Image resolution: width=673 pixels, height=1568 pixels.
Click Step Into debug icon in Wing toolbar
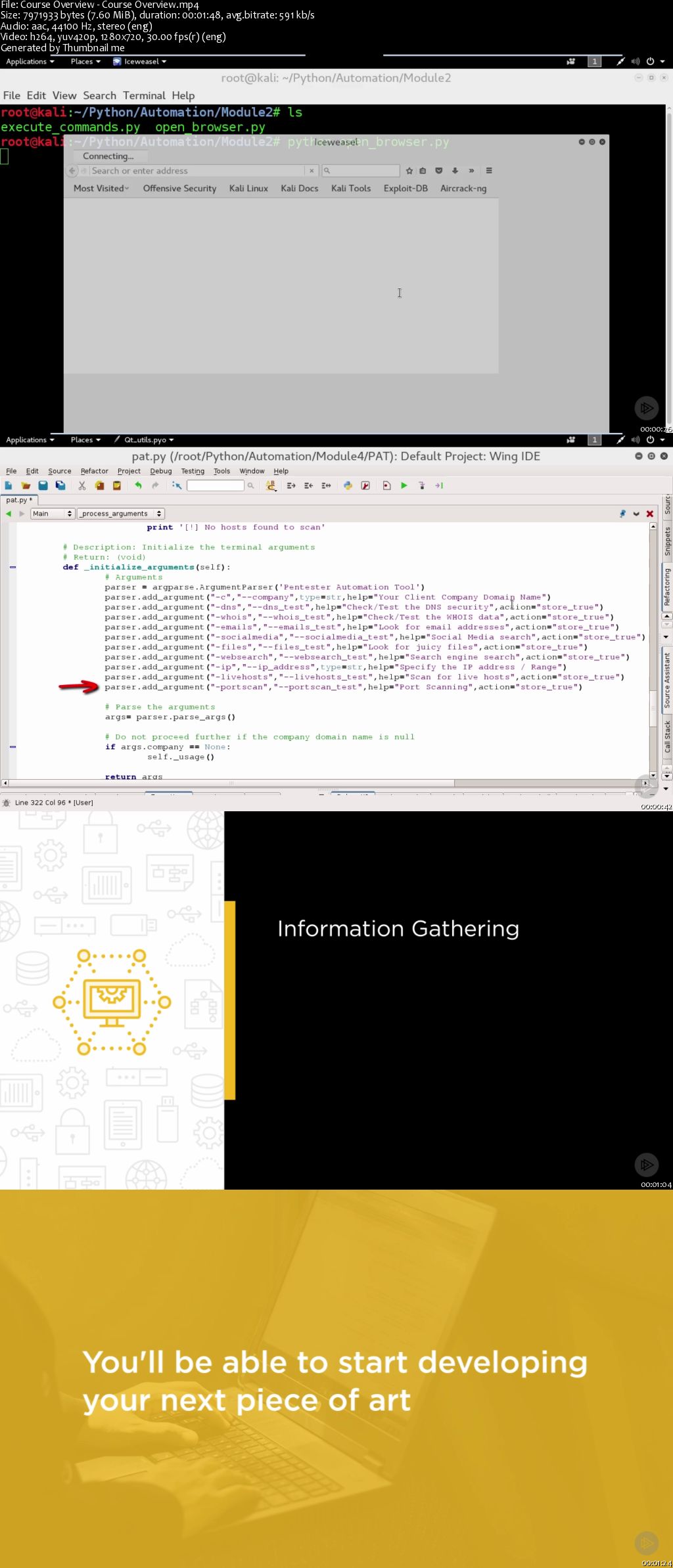click(422, 485)
